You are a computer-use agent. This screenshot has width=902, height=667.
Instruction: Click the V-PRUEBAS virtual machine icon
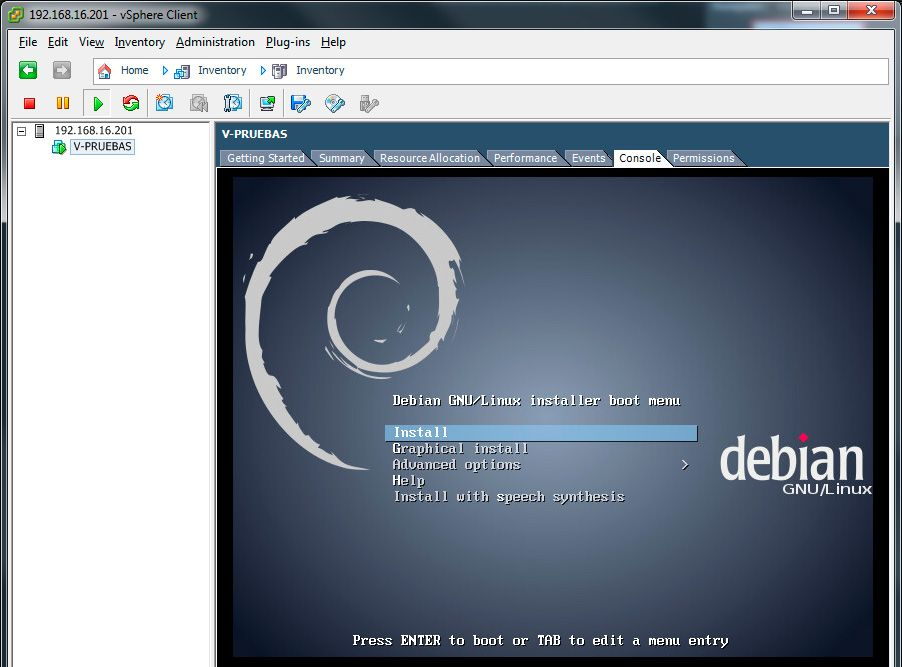[x=59, y=147]
